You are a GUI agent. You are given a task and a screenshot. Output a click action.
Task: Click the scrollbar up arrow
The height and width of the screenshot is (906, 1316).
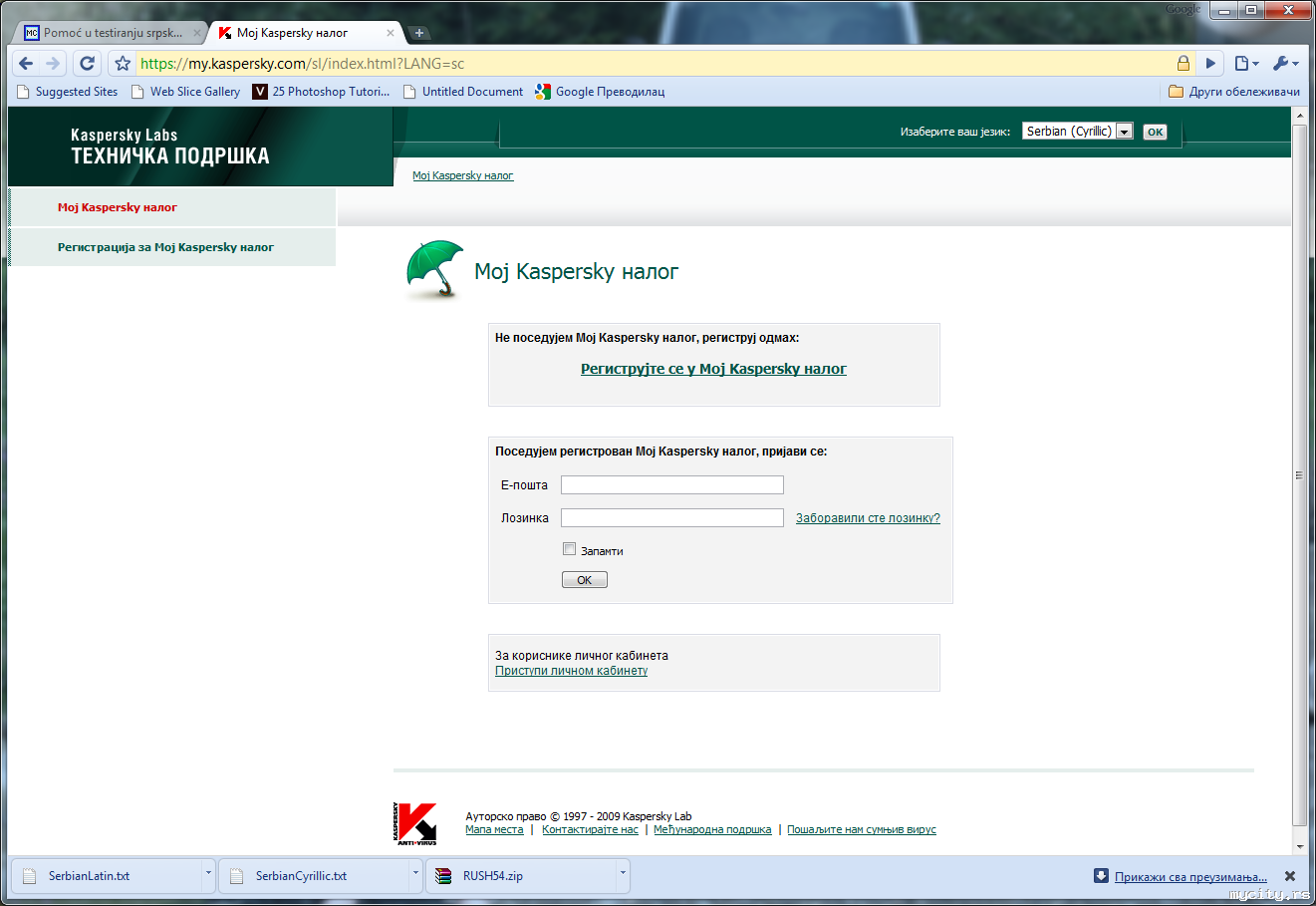[x=1299, y=116]
